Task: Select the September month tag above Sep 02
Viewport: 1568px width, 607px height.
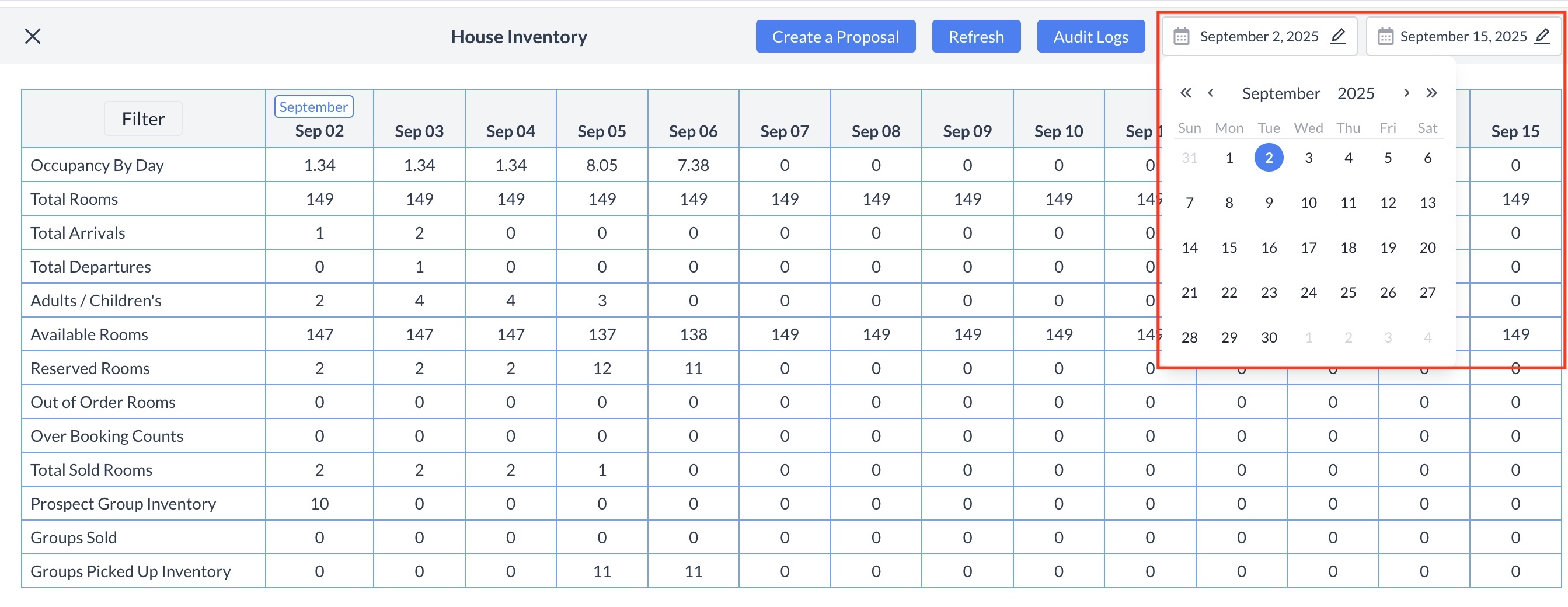Action: (313, 107)
